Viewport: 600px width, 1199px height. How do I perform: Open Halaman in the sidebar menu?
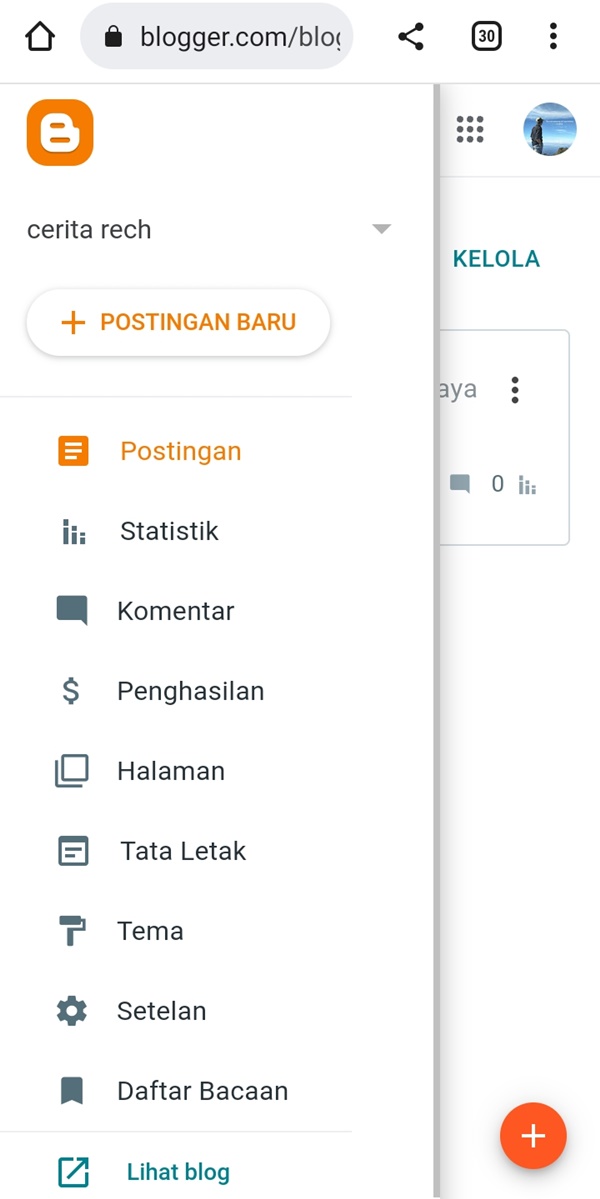click(x=170, y=771)
